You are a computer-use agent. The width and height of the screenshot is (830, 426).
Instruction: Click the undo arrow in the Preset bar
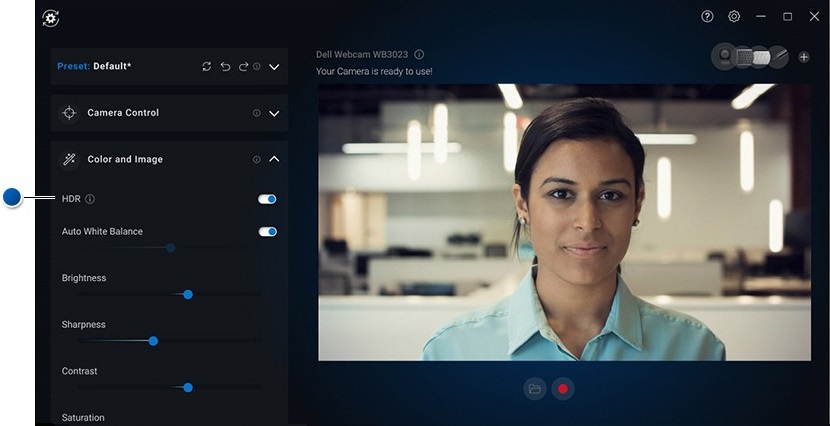225,67
